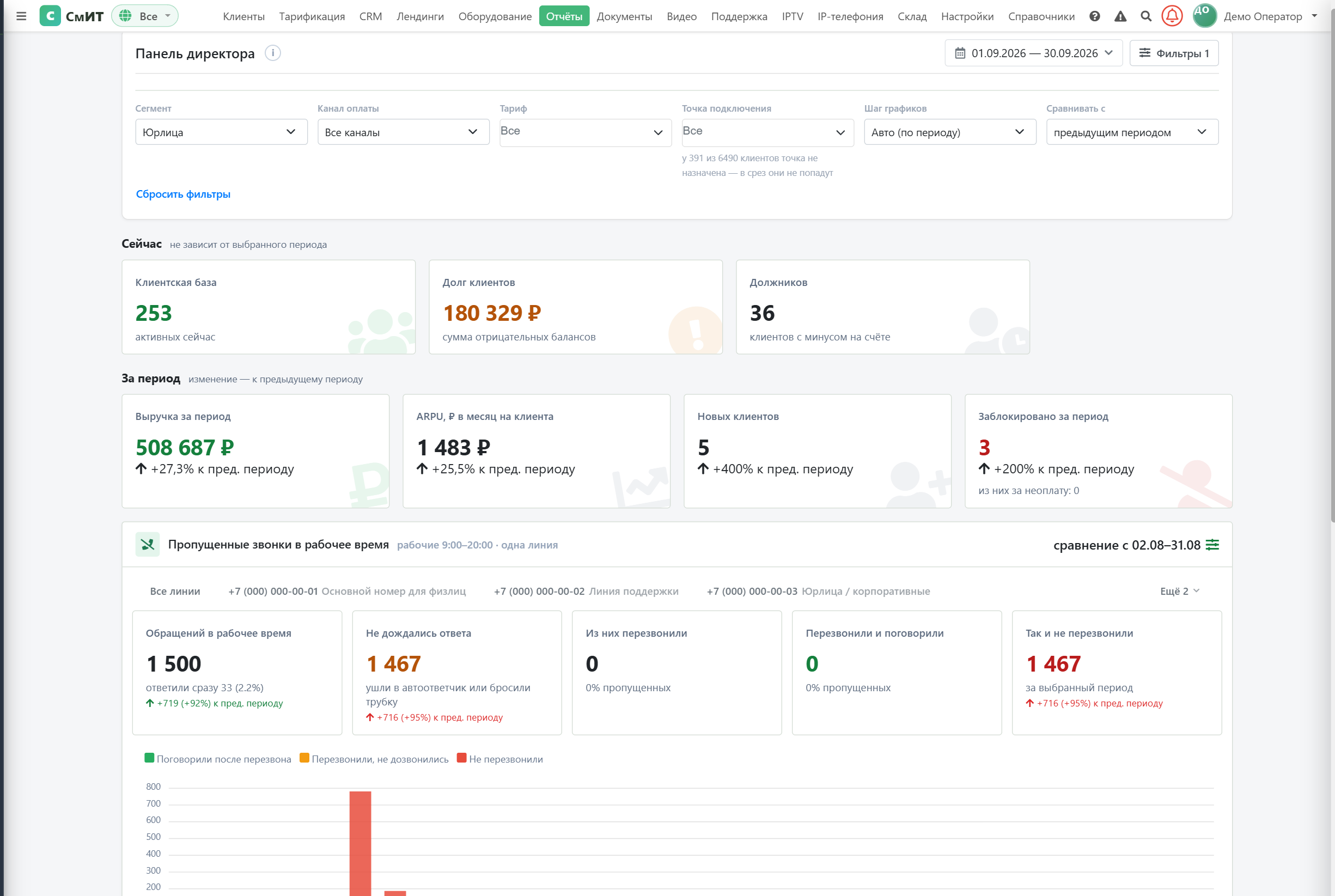Expand the Канал оплаты dropdown
The width and height of the screenshot is (1335, 896).
(403, 132)
